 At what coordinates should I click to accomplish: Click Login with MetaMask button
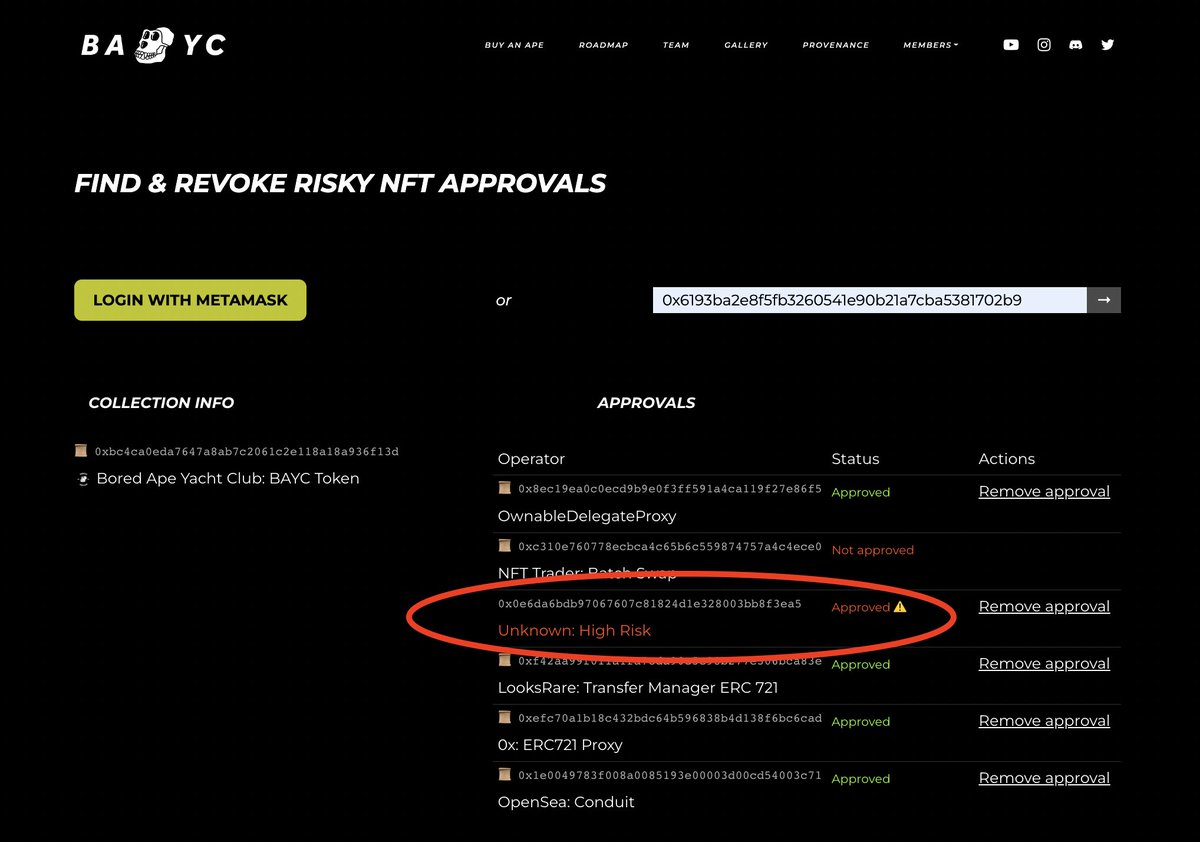190,300
